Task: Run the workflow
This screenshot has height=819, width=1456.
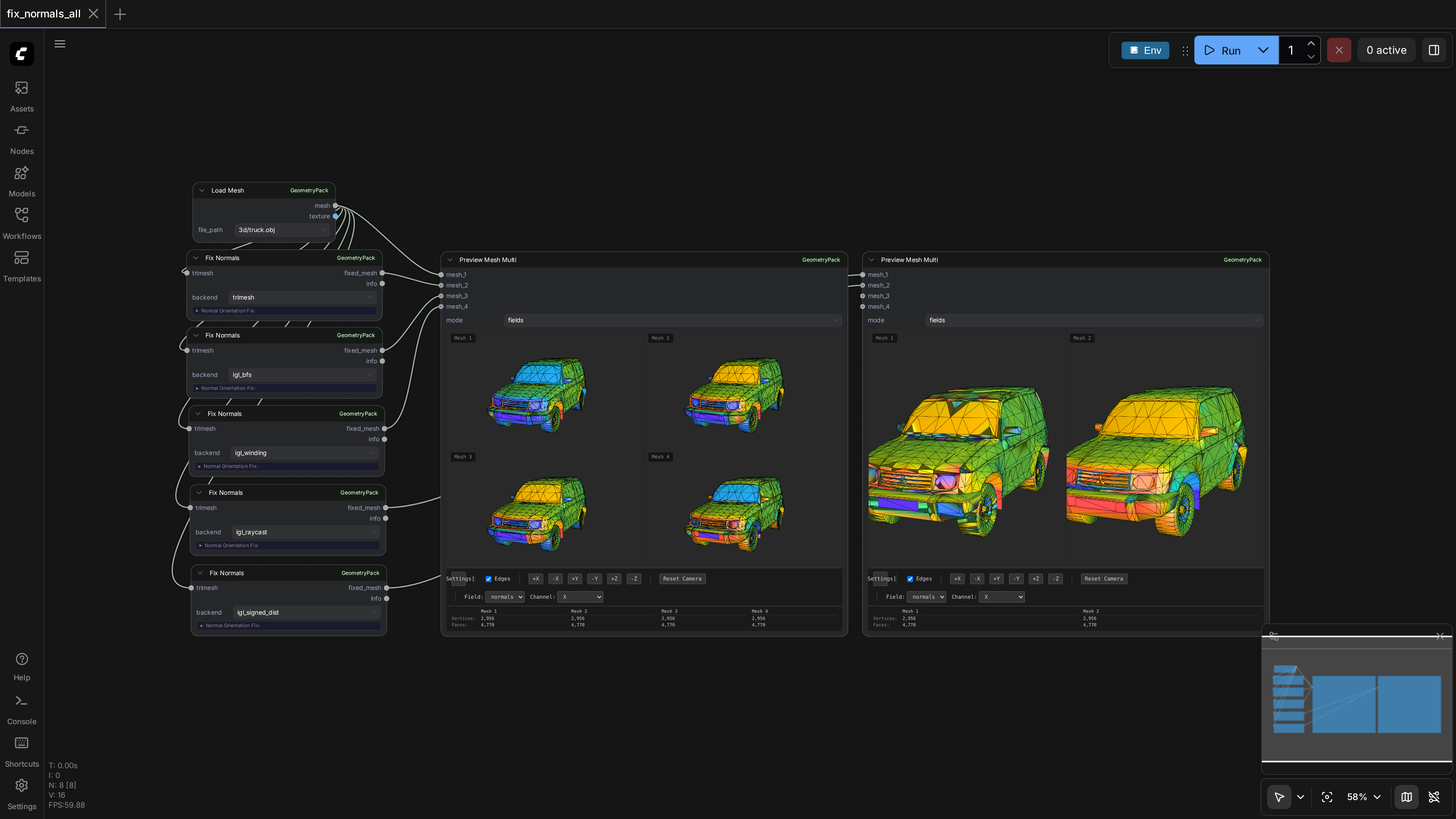Action: (1223, 50)
